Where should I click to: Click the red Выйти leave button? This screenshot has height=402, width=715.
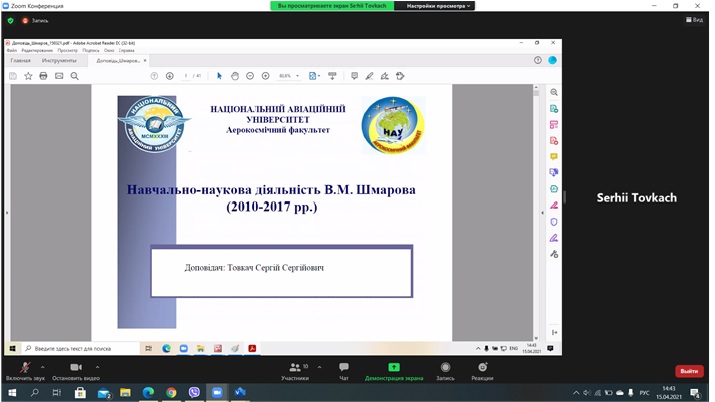(x=689, y=371)
